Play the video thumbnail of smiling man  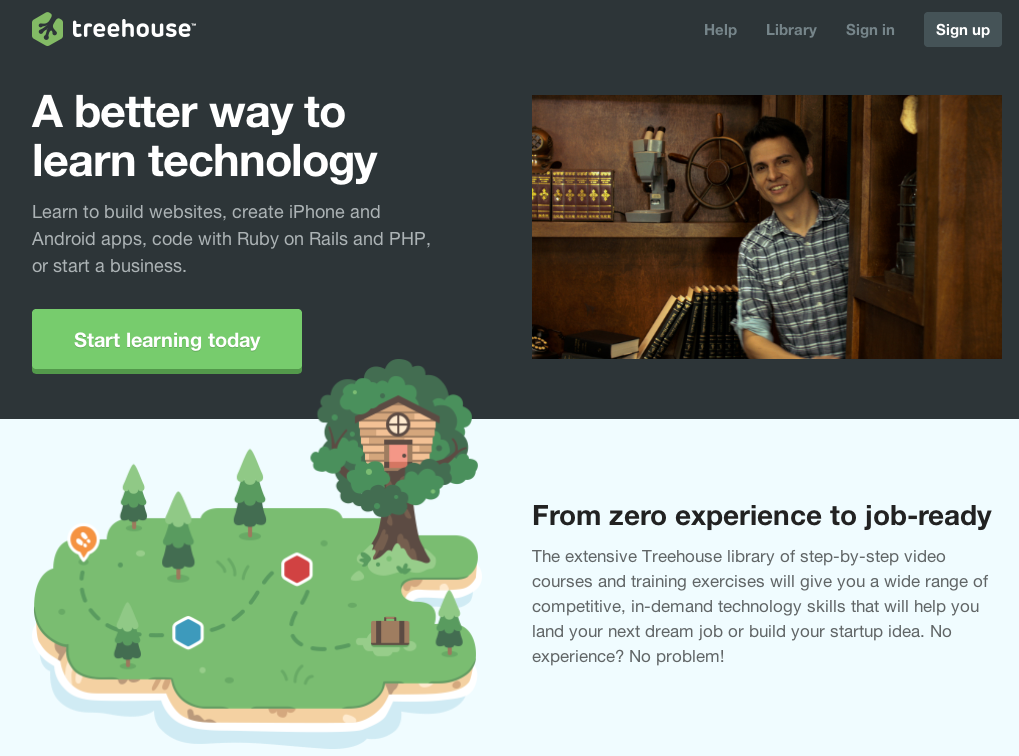[x=767, y=227]
